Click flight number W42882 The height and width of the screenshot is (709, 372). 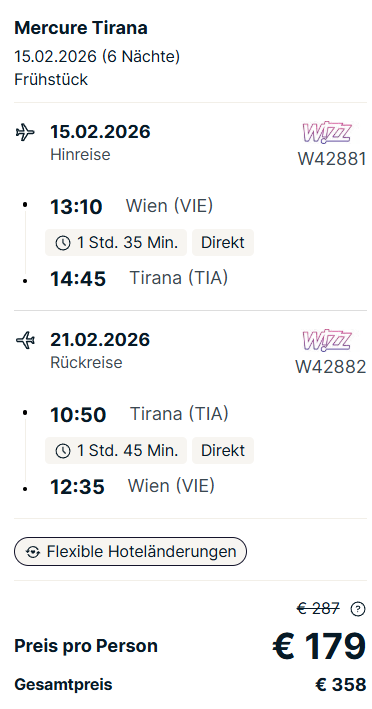[x=331, y=367]
